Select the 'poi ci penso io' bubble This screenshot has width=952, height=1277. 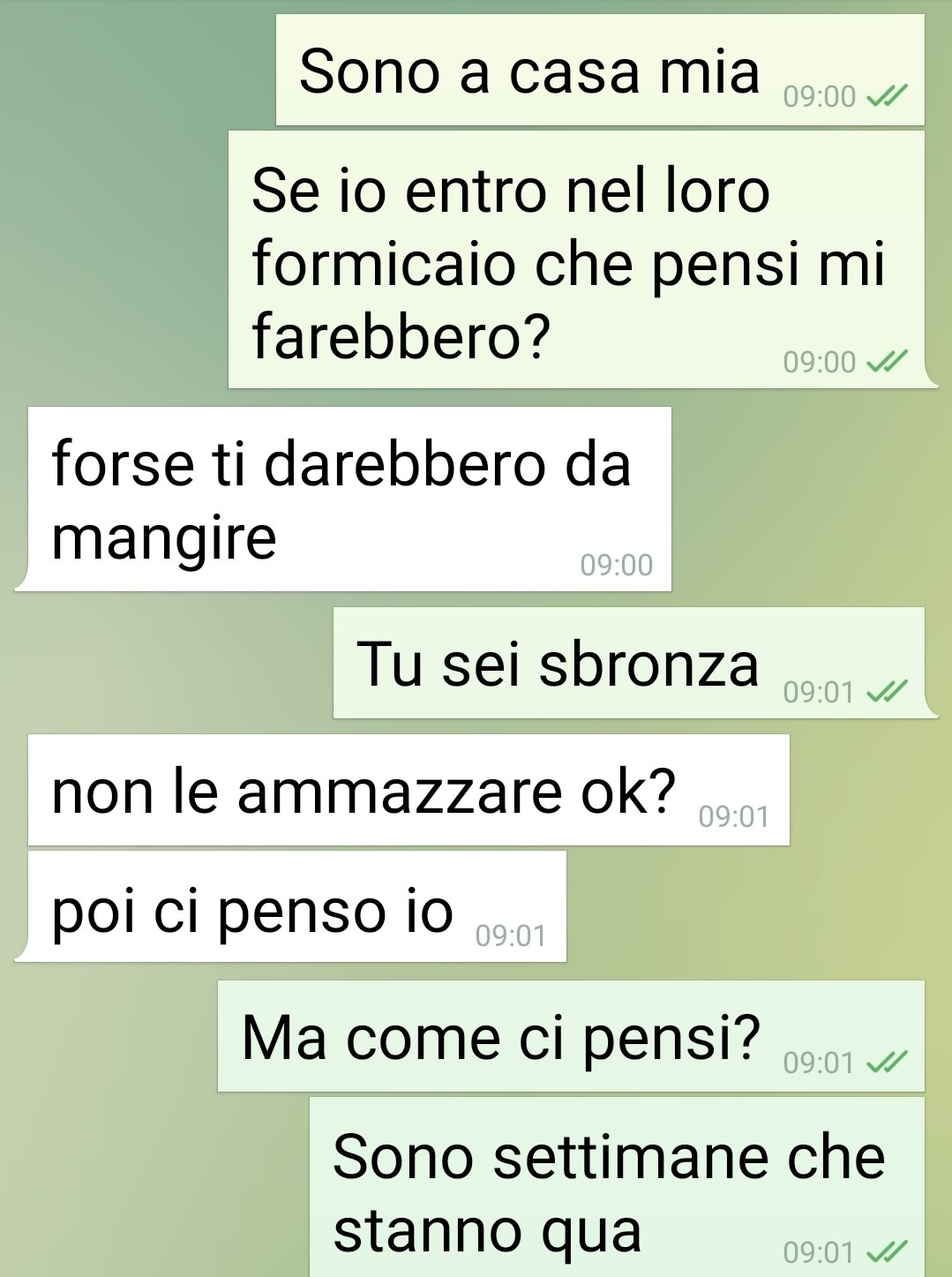290,906
